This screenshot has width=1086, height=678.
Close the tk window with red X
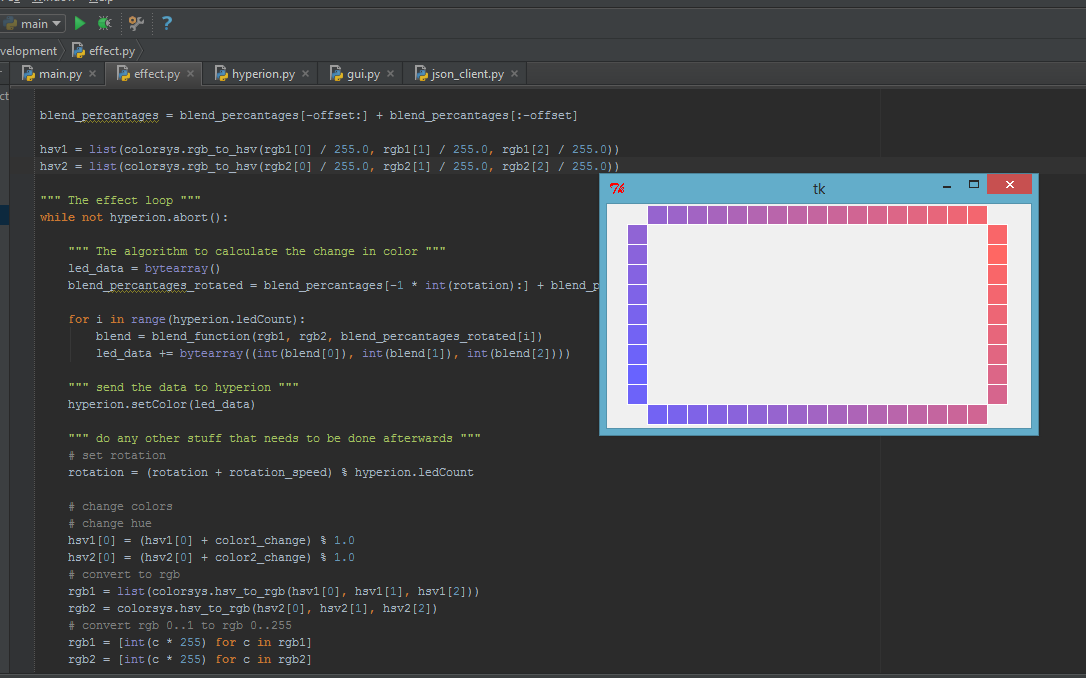pyautogui.click(x=1009, y=184)
